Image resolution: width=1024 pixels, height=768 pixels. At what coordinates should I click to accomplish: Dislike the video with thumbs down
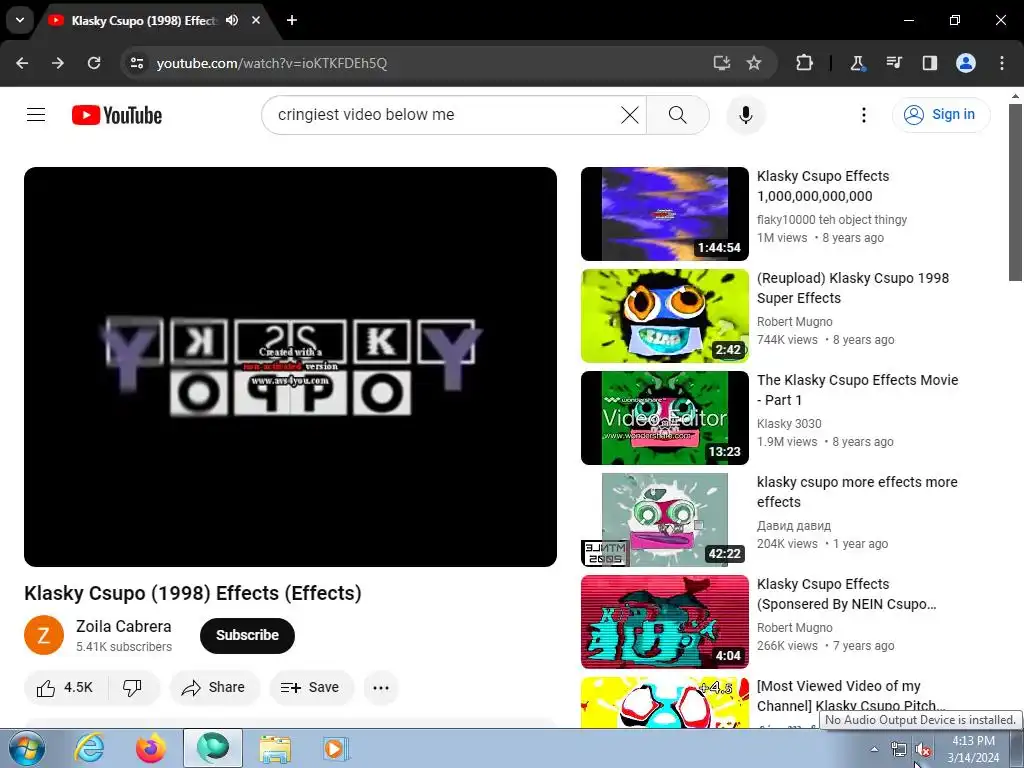point(133,688)
